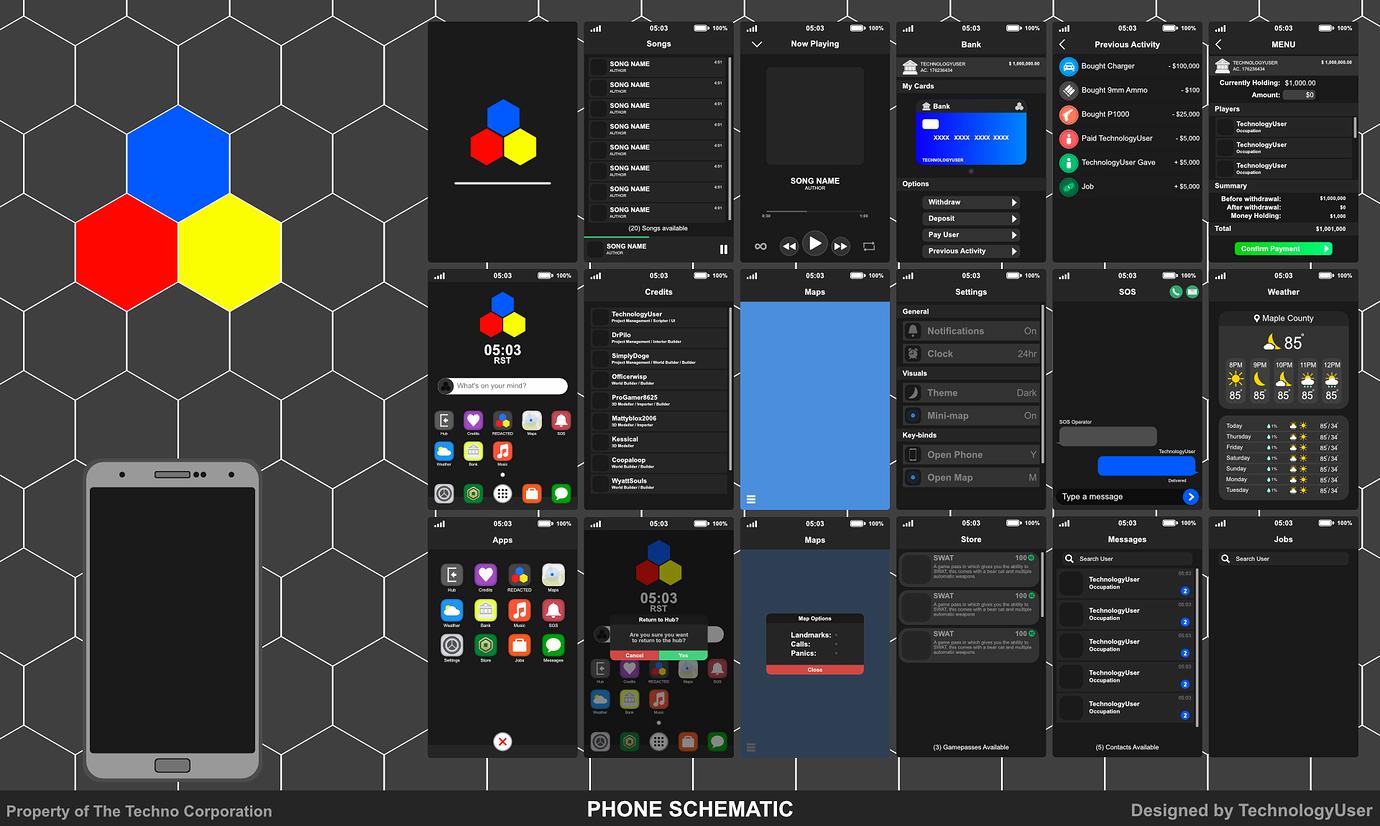Screen dimensions: 1380x826
Task: Tap the Hub icon in the dock
Action: click(444, 420)
